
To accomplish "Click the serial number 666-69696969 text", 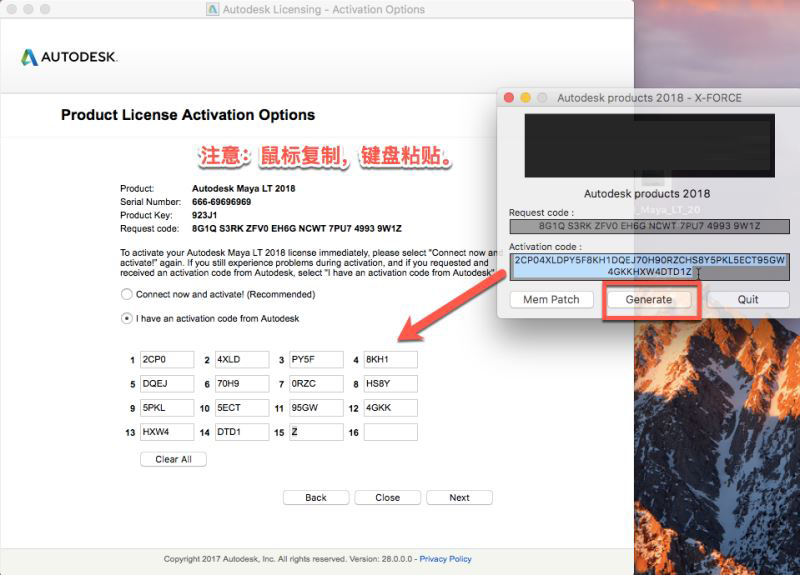I will tap(221, 202).
